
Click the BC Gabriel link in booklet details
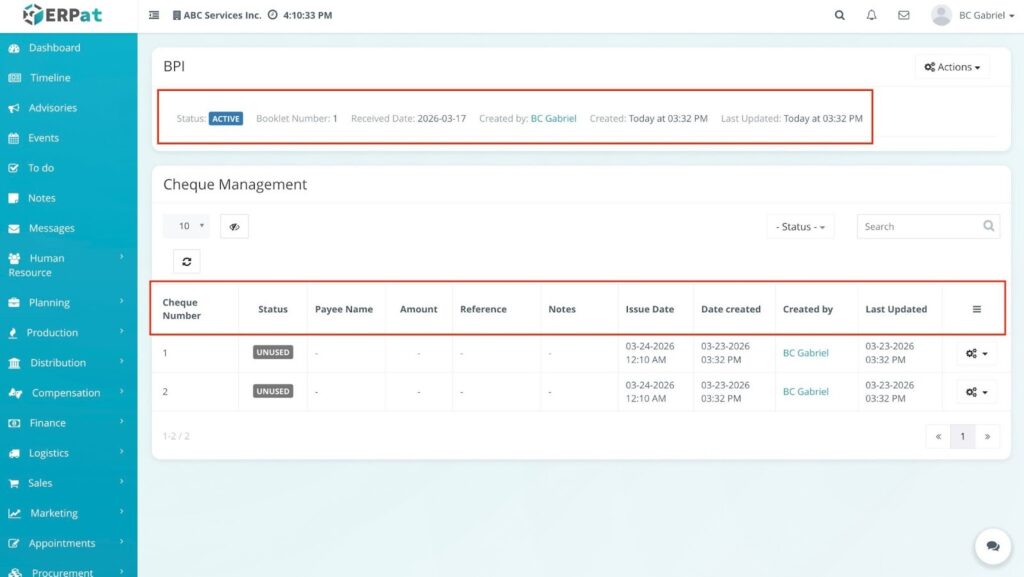[x=553, y=118]
